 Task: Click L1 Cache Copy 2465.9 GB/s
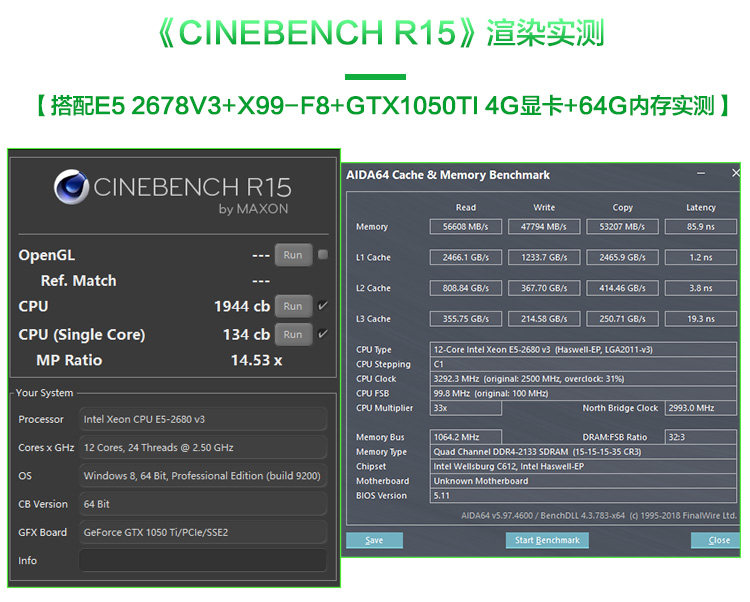pos(622,257)
